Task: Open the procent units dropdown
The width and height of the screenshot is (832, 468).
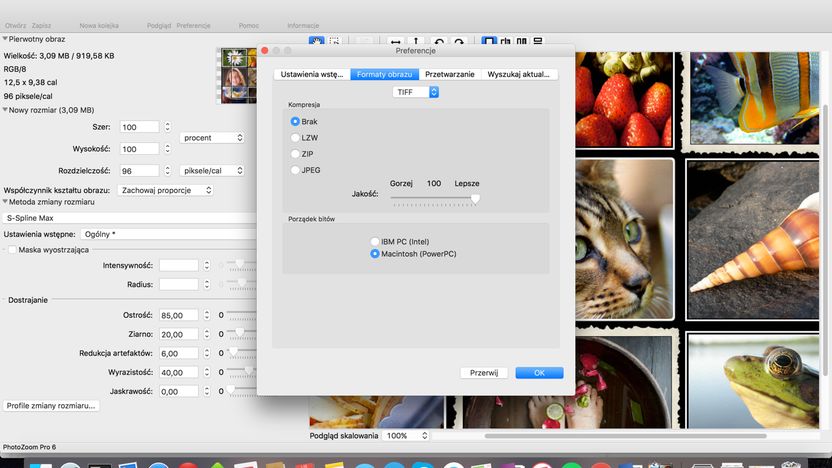Action: [212, 137]
